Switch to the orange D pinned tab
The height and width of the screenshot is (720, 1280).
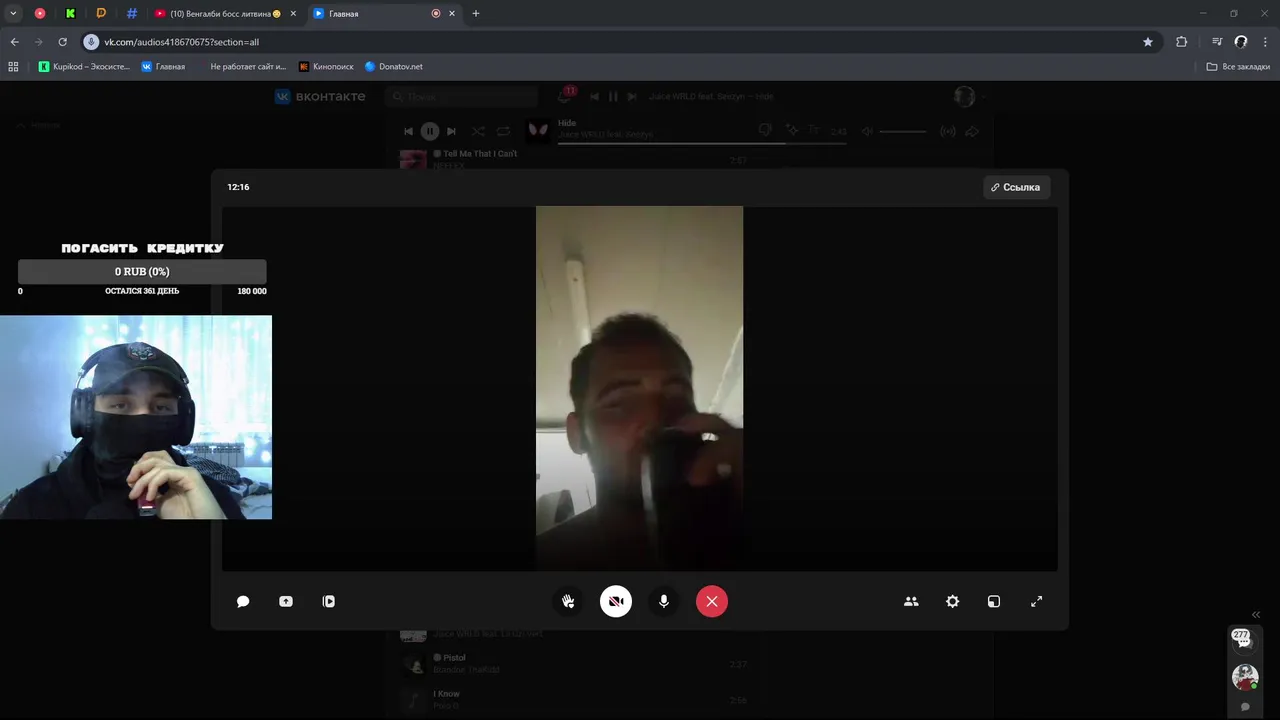[101, 14]
